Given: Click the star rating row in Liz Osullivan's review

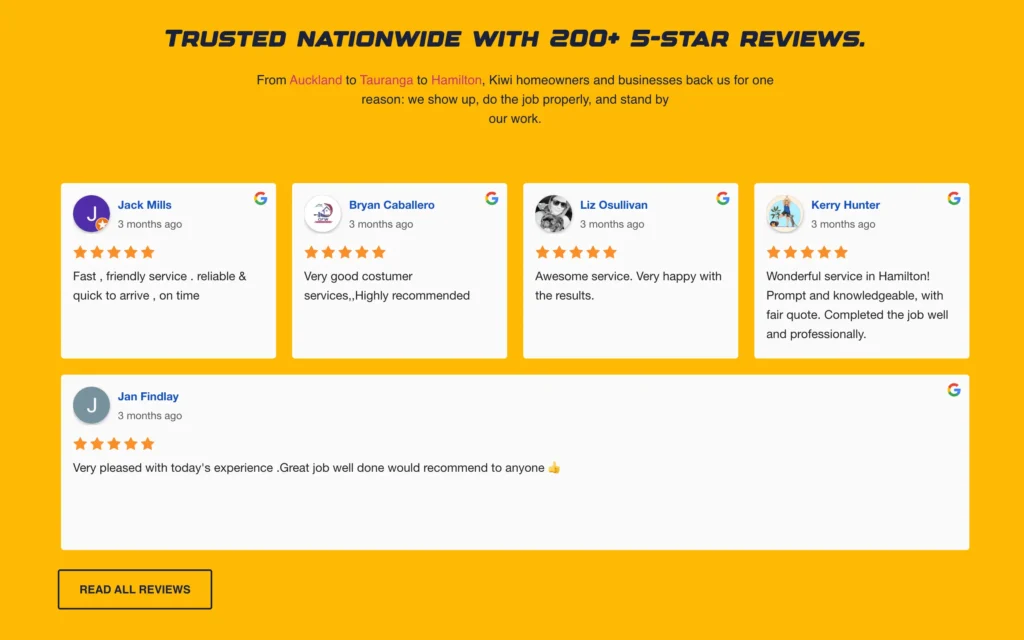Looking at the screenshot, I should pos(575,252).
